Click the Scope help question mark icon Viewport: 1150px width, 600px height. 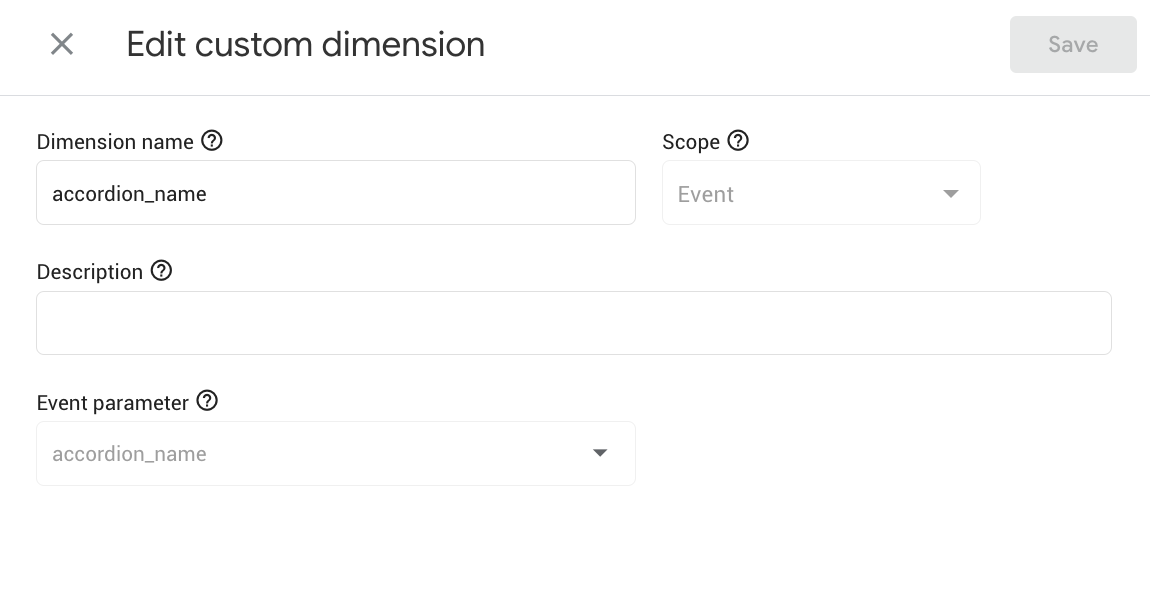[738, 141]
